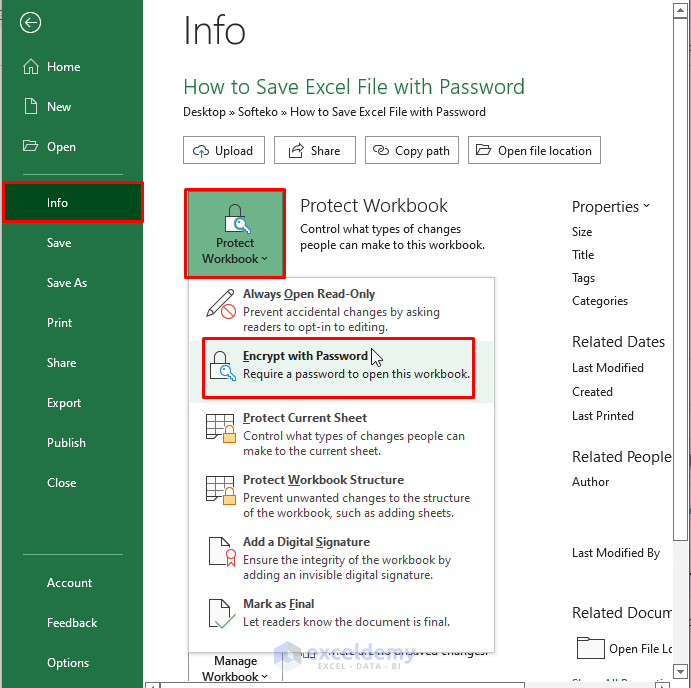This screenshot has width=691, height=688.
Task: Click the Size property label
Action: click(x=582, y=232)
